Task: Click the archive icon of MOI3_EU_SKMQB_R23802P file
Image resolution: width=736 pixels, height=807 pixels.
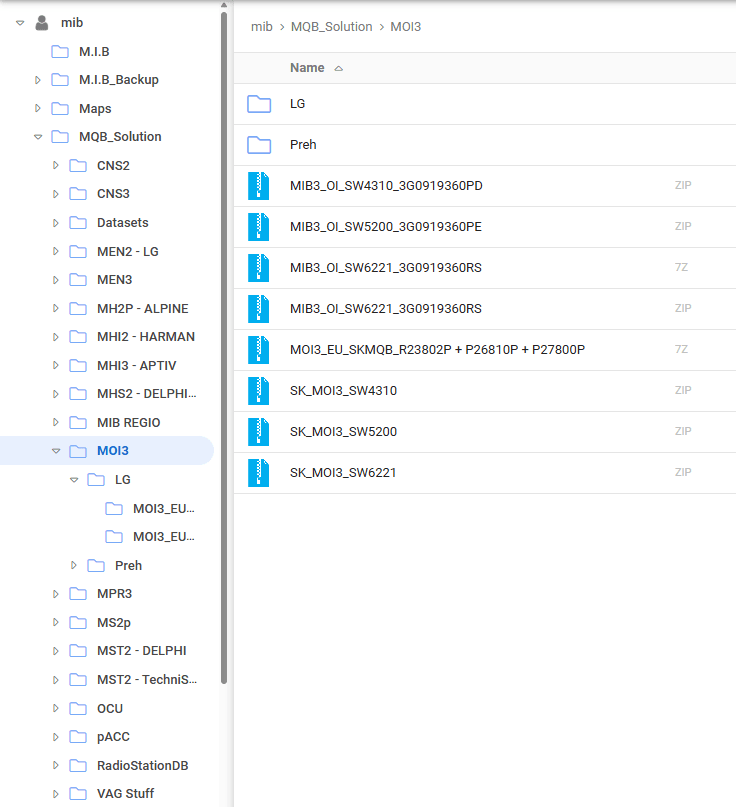Action: (259, 350)
